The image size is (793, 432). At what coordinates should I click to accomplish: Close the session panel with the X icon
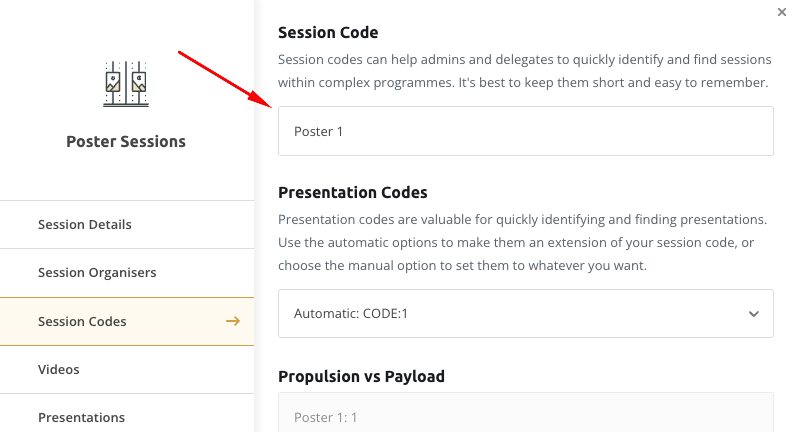tap(781, 12)
